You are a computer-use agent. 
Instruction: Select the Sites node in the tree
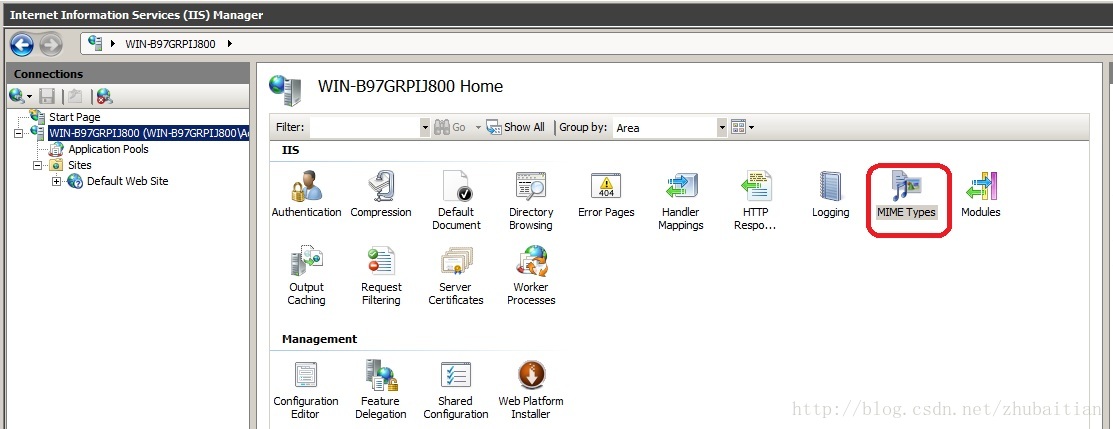click(x=80, y=165)
